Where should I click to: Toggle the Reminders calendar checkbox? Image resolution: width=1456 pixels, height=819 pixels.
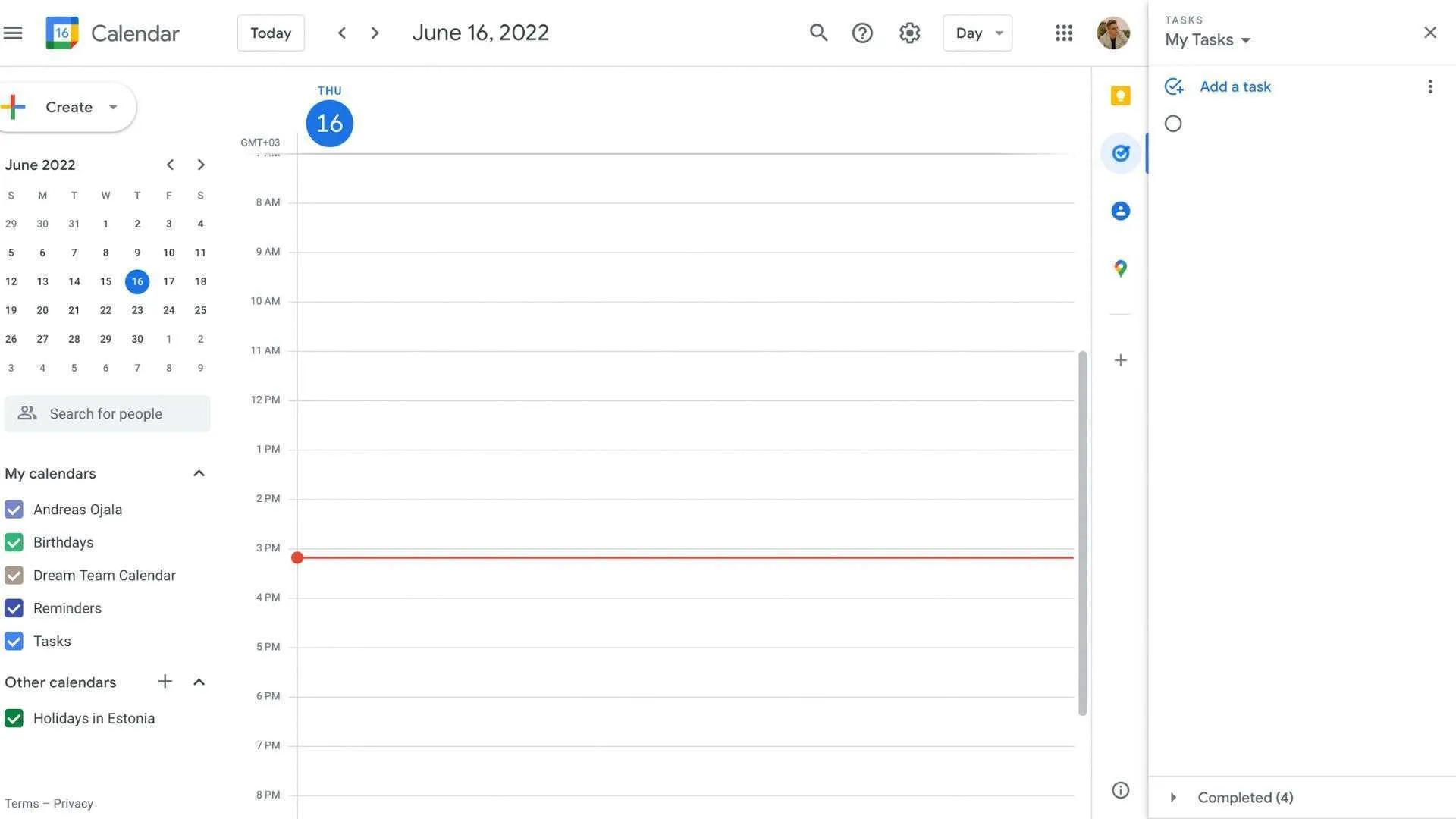pyautogui.click(x=14, y=608)
